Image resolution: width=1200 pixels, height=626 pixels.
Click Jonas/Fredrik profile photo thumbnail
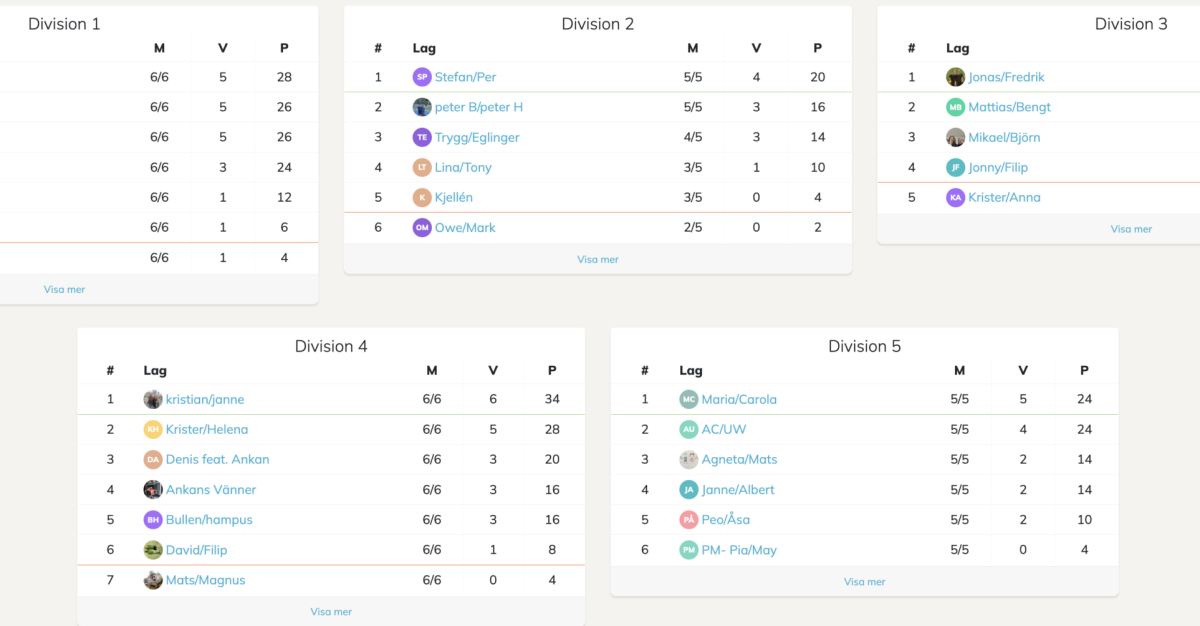(956, 77)
